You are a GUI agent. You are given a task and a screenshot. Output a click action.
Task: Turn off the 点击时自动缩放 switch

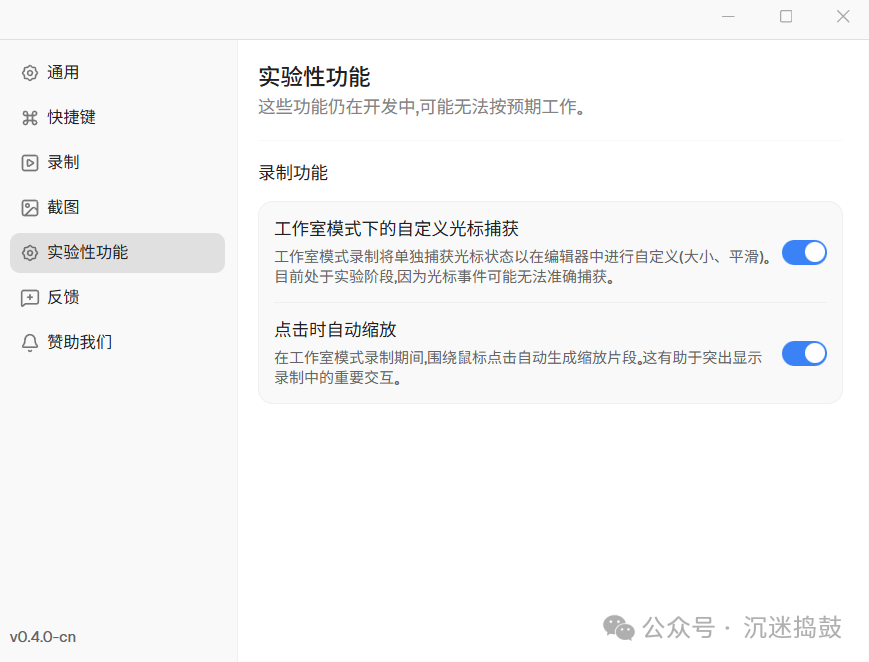click(804, 353)
